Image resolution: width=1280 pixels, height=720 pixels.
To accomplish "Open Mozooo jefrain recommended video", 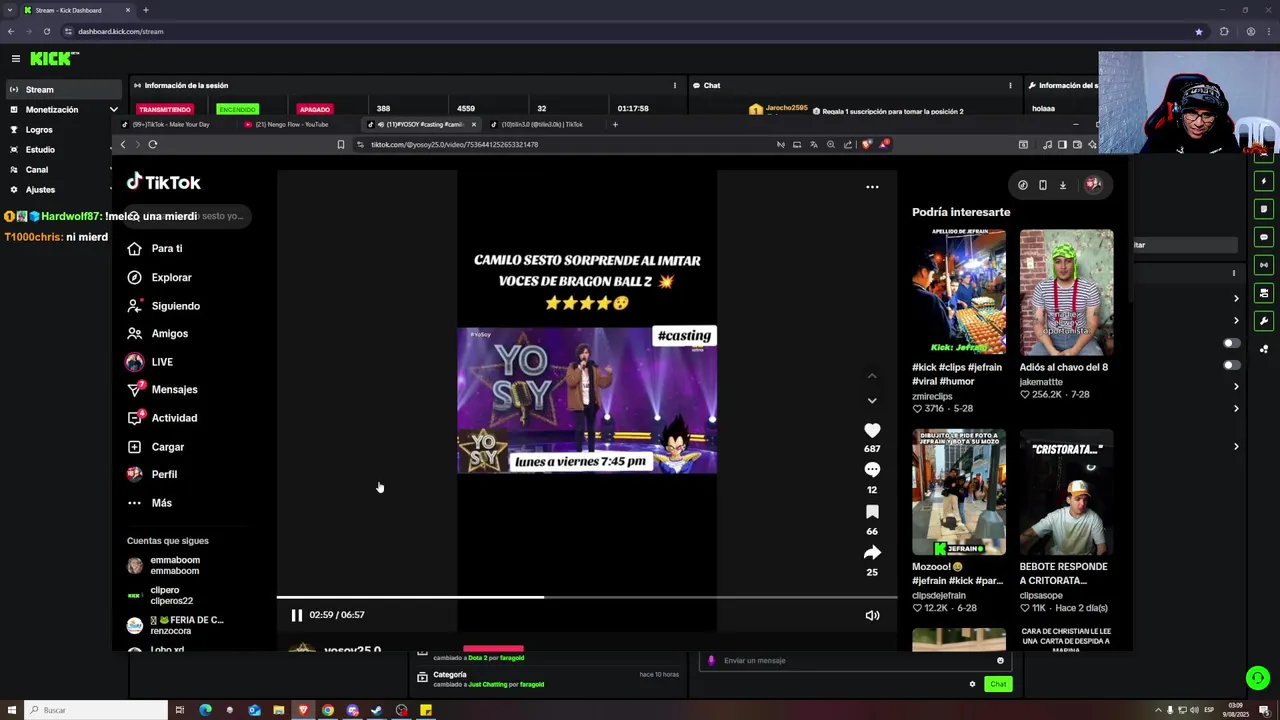I will pos(958,493).
